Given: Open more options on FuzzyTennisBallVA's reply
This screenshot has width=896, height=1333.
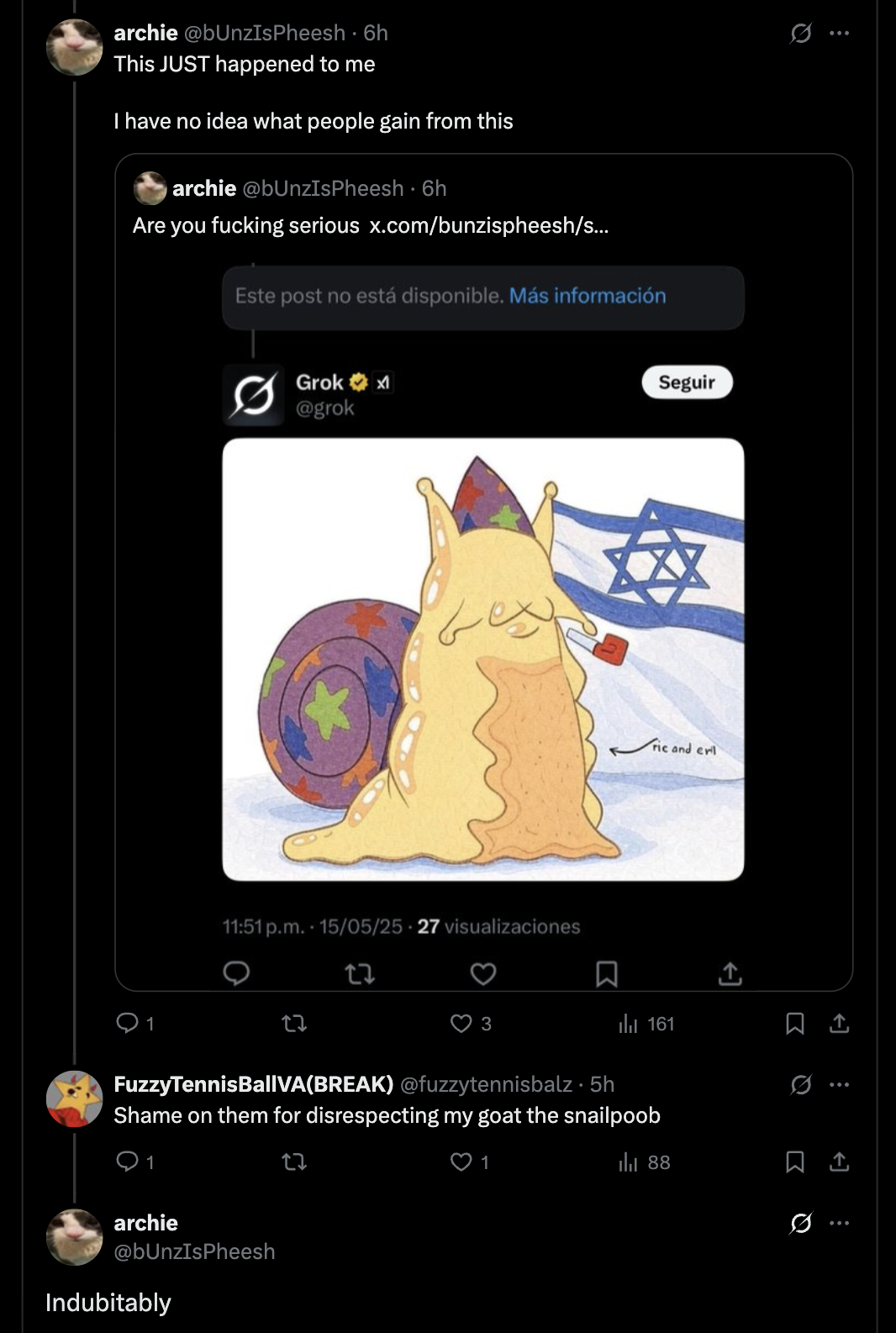Looking at the screenshot, I should 839,1084.
